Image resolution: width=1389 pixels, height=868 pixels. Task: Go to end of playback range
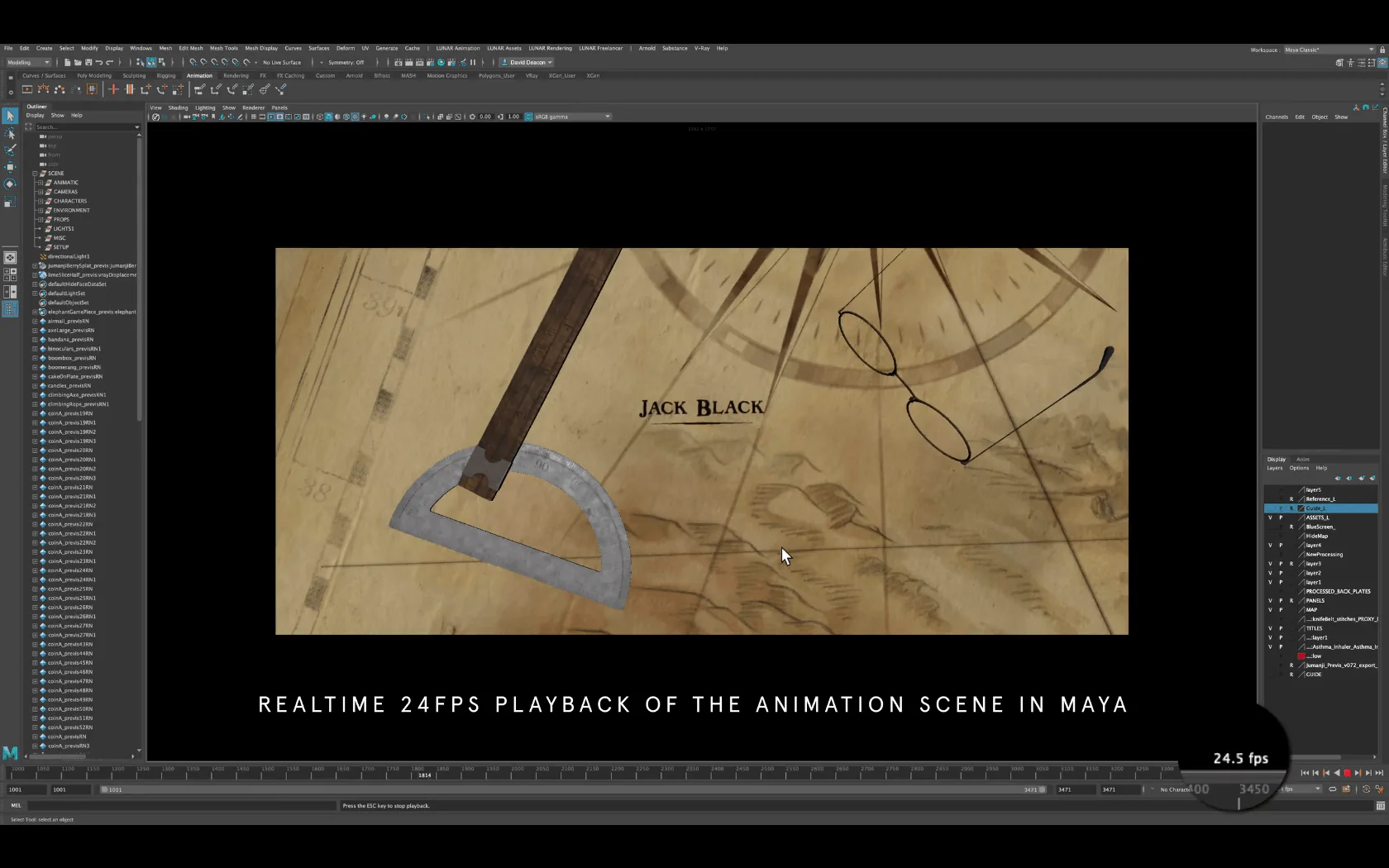tap(1378, 773)
